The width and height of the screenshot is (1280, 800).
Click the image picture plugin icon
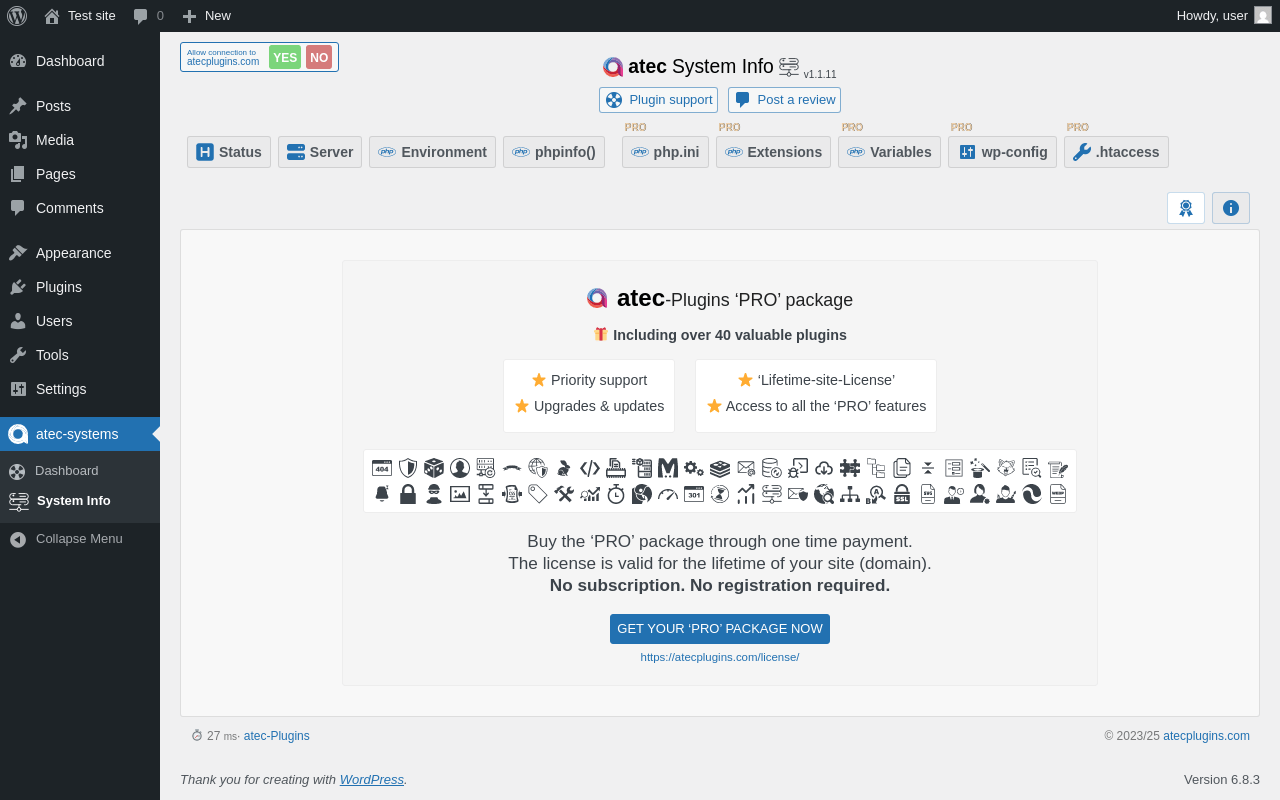click(460, 494)
